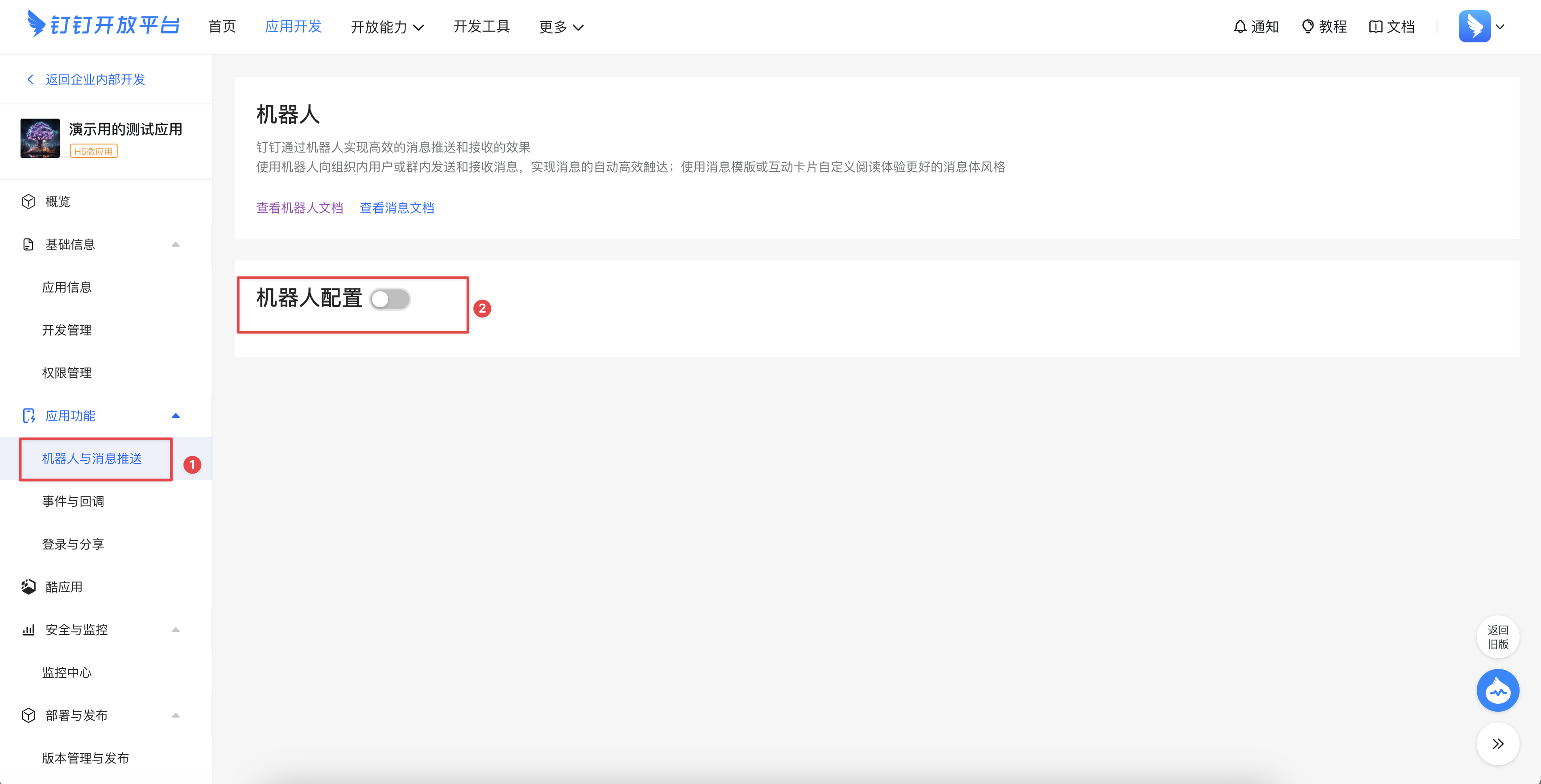
Task: Open 文档 docs via the book icon
Action: [x=1375, y=27]
